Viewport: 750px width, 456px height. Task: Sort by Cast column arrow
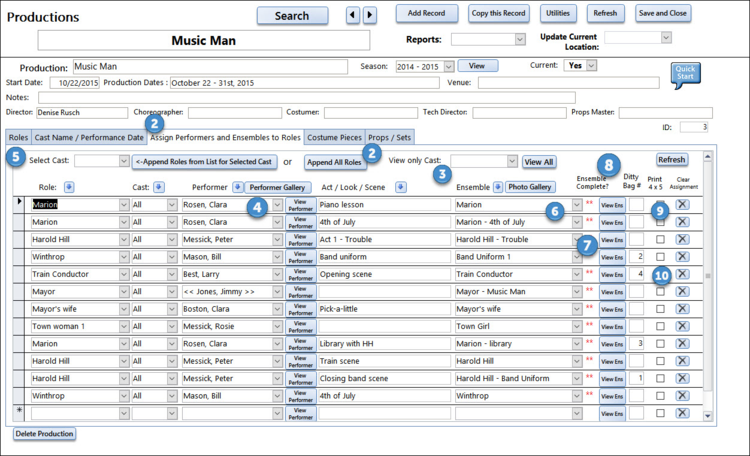pos(159,187)
